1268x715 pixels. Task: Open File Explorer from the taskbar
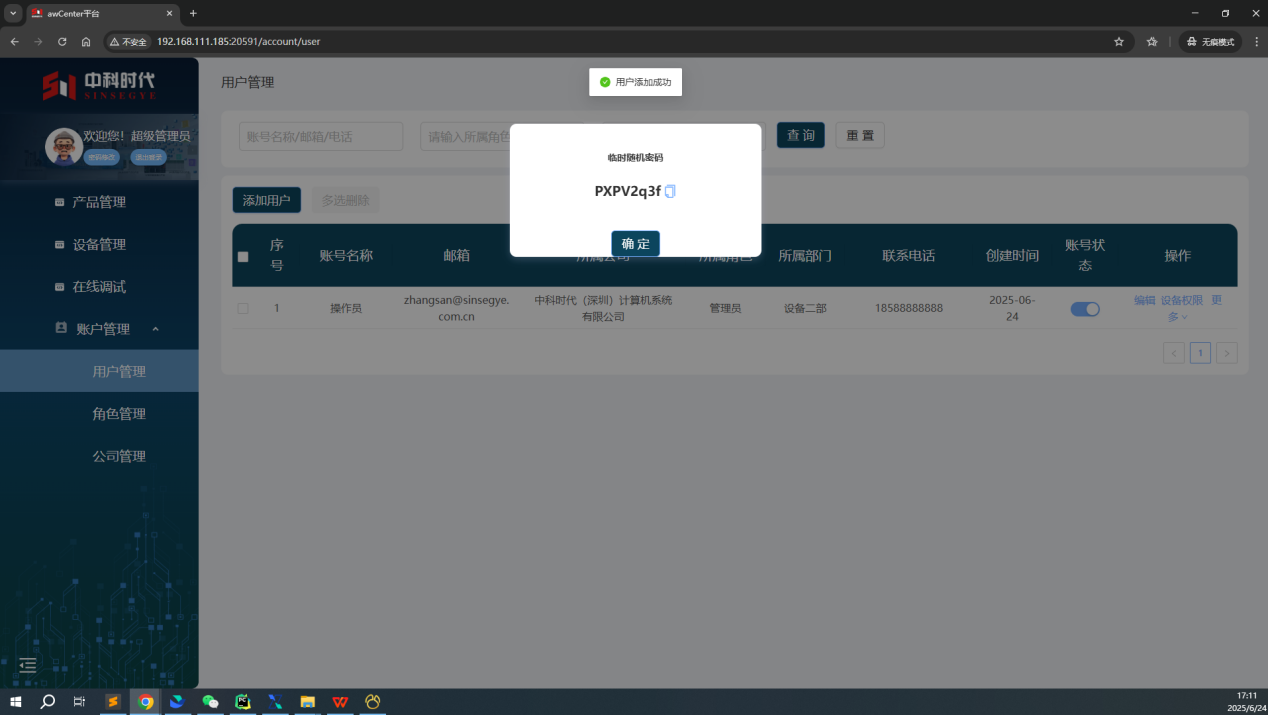pyautogui.click(x=308, y=702)
